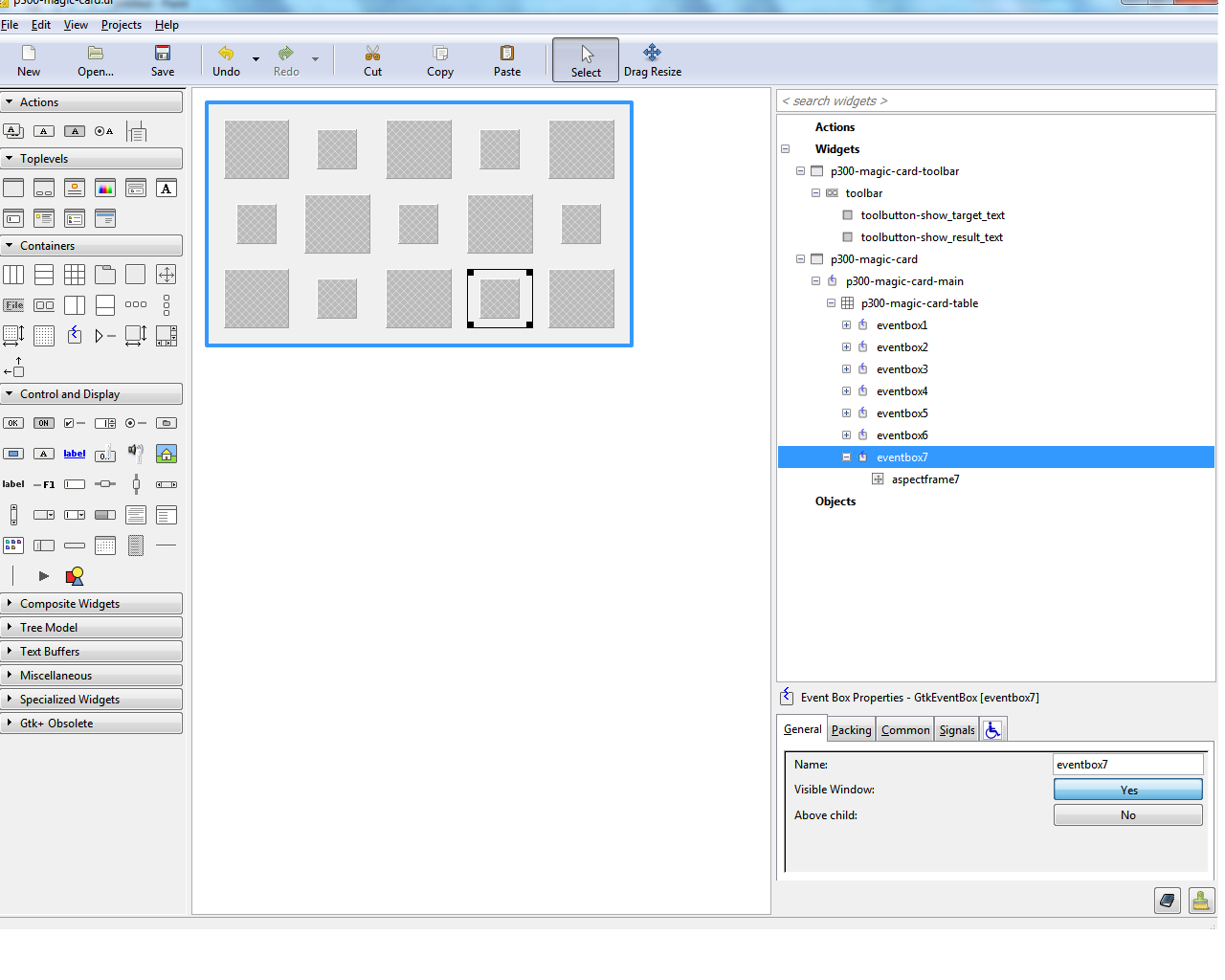Collapse the Containers palette section
Screen dimensions: 1225x980
pos(92,246)
